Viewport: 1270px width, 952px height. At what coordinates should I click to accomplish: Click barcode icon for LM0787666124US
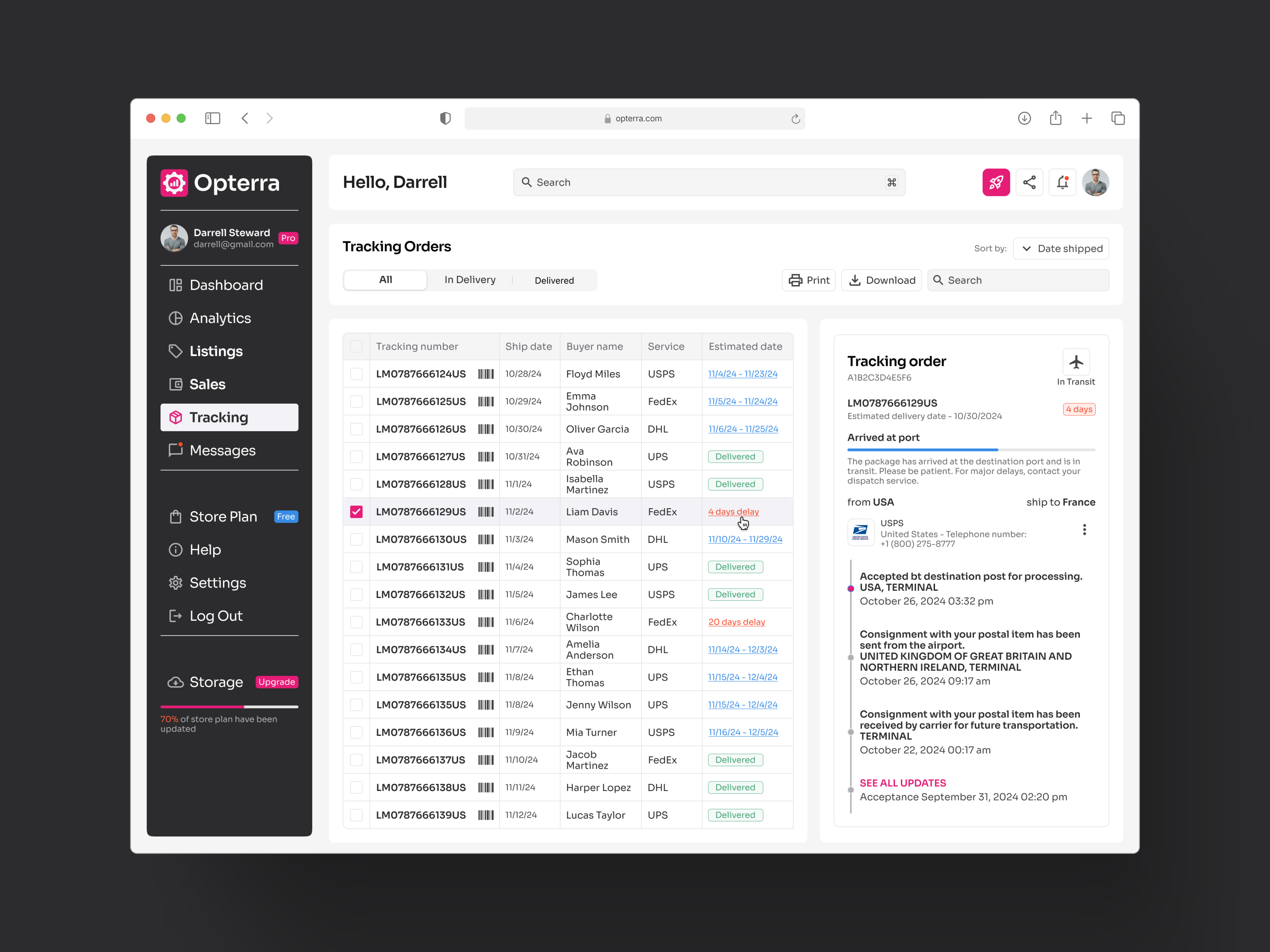click(x=486, y=374)
